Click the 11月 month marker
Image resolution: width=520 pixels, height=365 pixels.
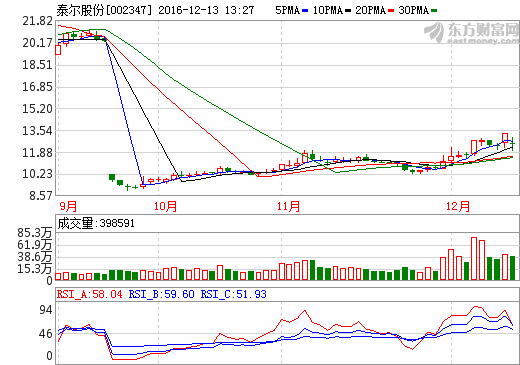(x=288, y=206)
